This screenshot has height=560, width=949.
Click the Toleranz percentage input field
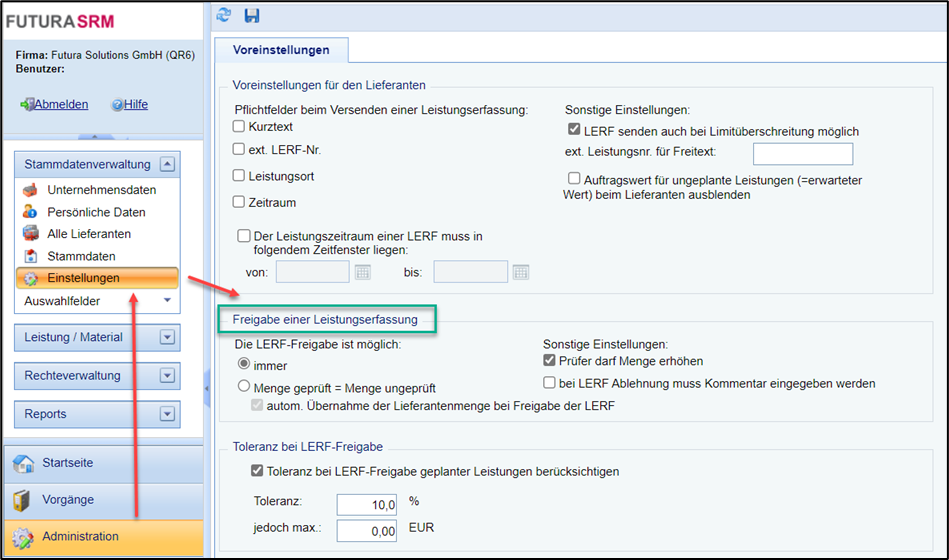[x=367, y=504]
